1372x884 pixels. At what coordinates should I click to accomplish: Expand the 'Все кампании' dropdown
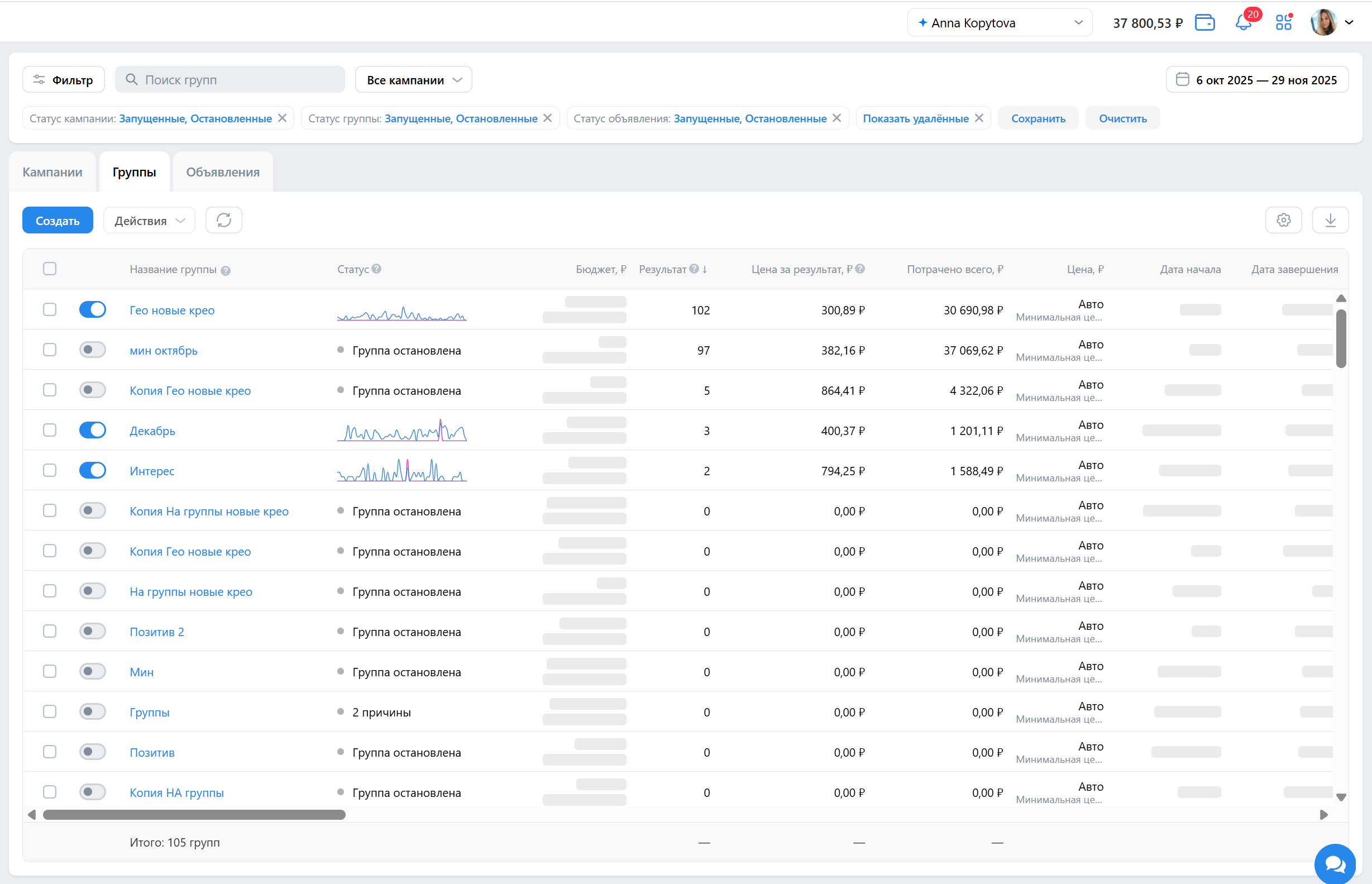click(x=414, y=80)
